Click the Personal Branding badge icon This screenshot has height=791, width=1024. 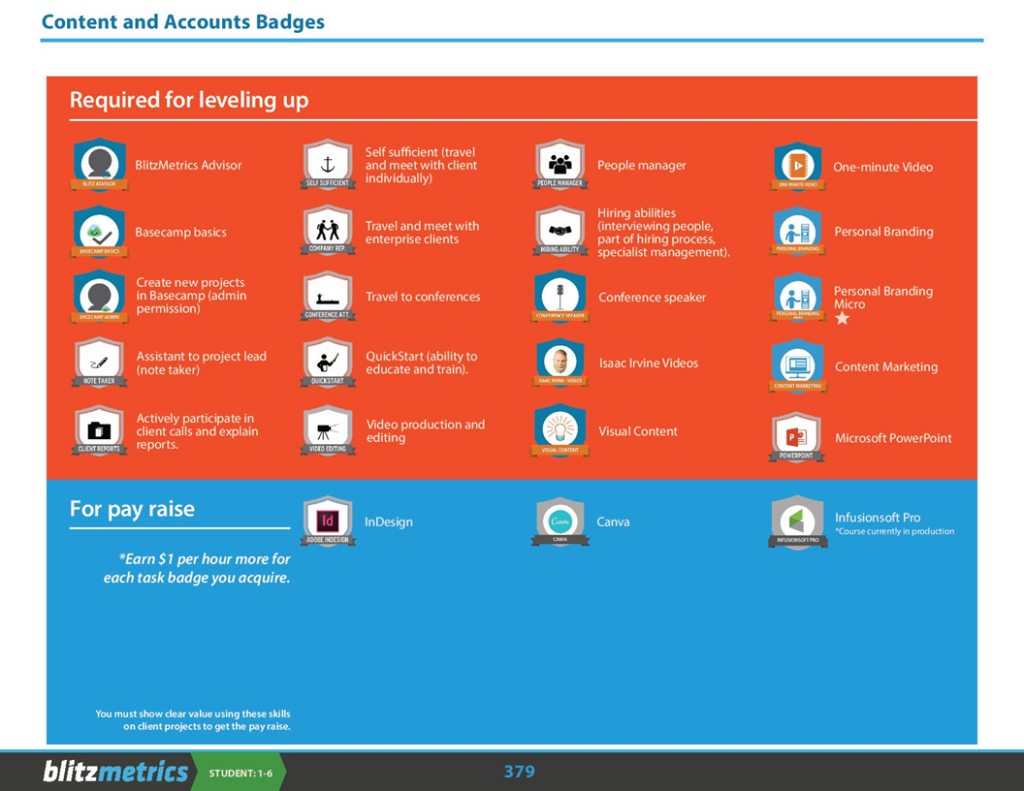[x=798, y=232]
